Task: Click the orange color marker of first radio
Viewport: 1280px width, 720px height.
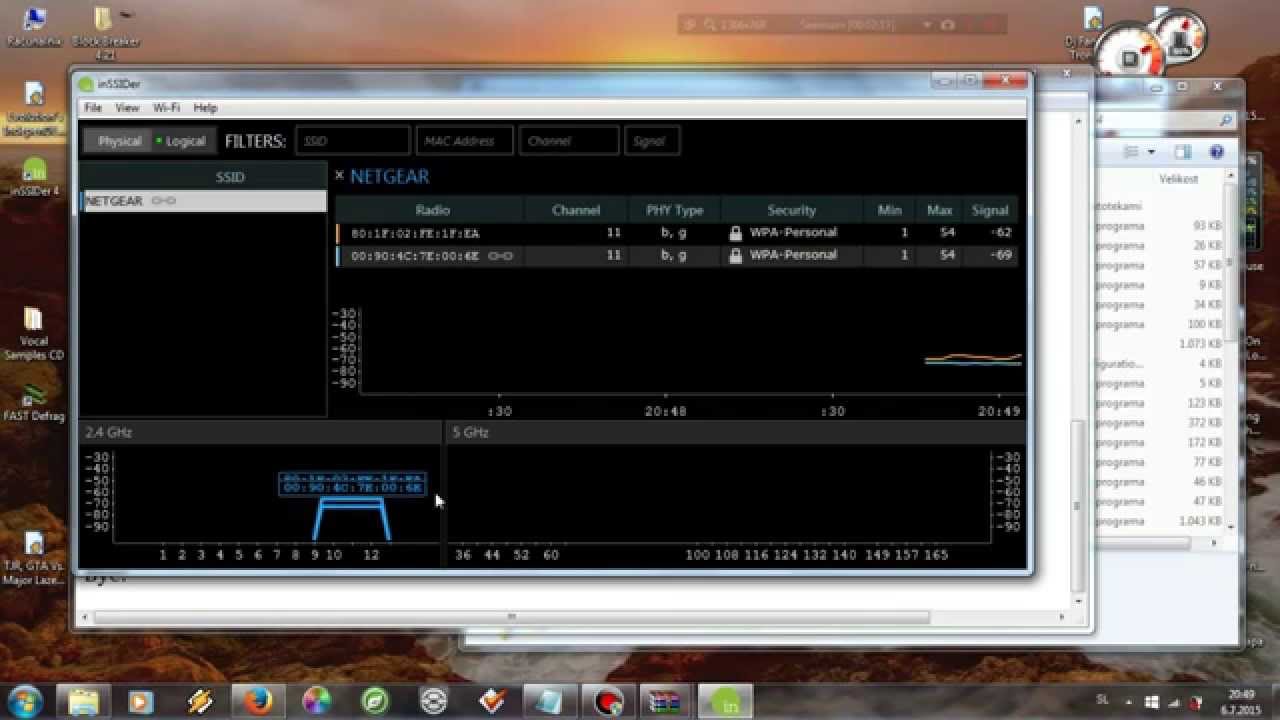Action: (338, 233)
